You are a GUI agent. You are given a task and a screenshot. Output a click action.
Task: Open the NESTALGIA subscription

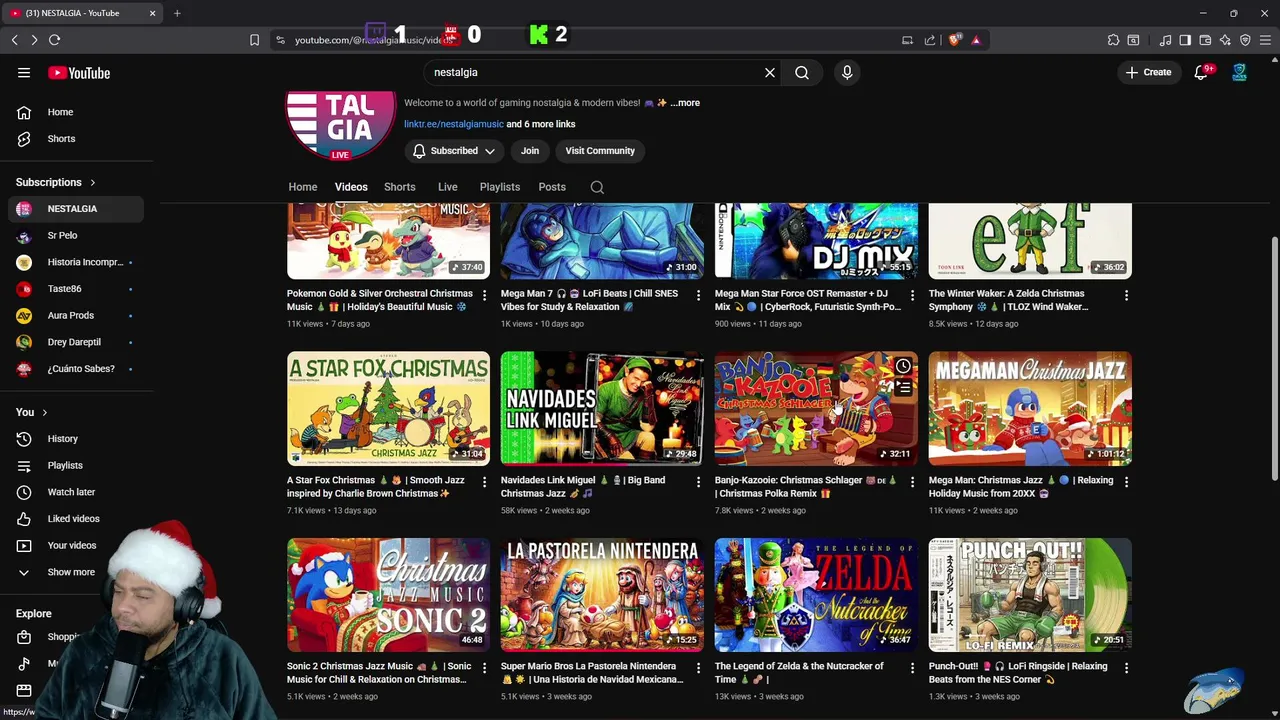[x=76, y=209]
